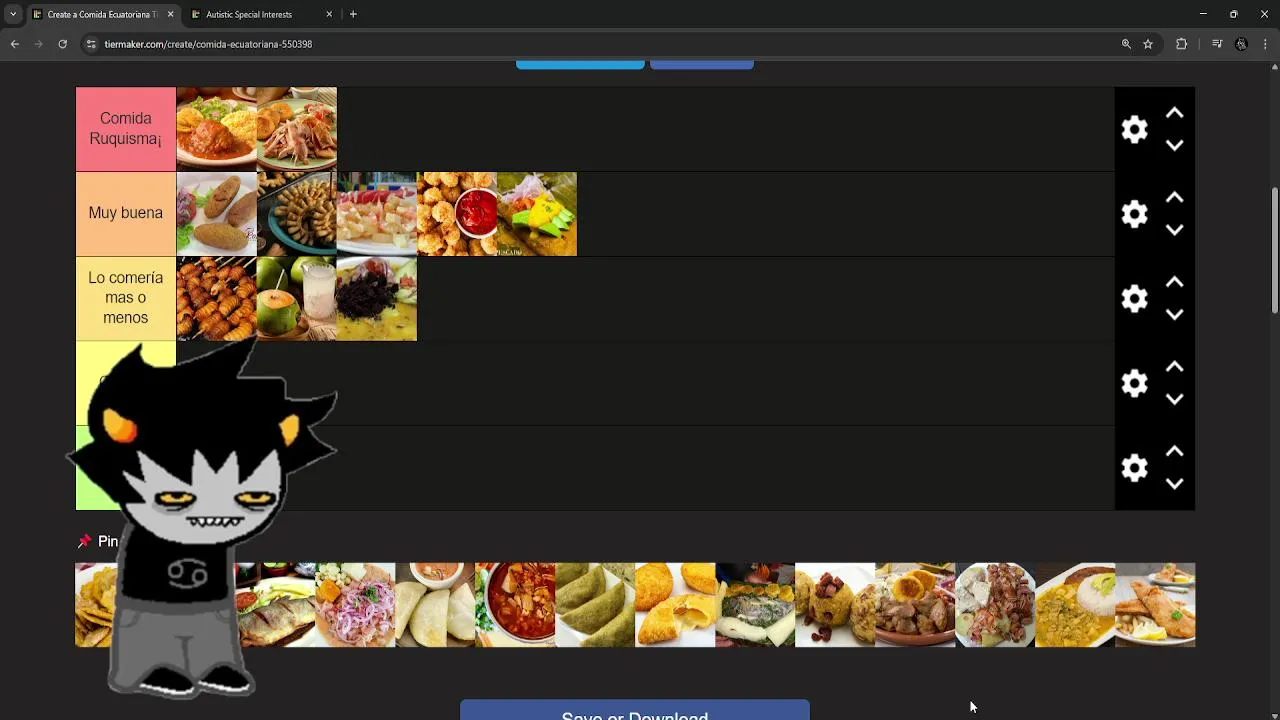The width and height of the screenshot is (1280, 720).
Task: Click the page vertical scrollbar thumb
Action: (x=1275, y=250)
